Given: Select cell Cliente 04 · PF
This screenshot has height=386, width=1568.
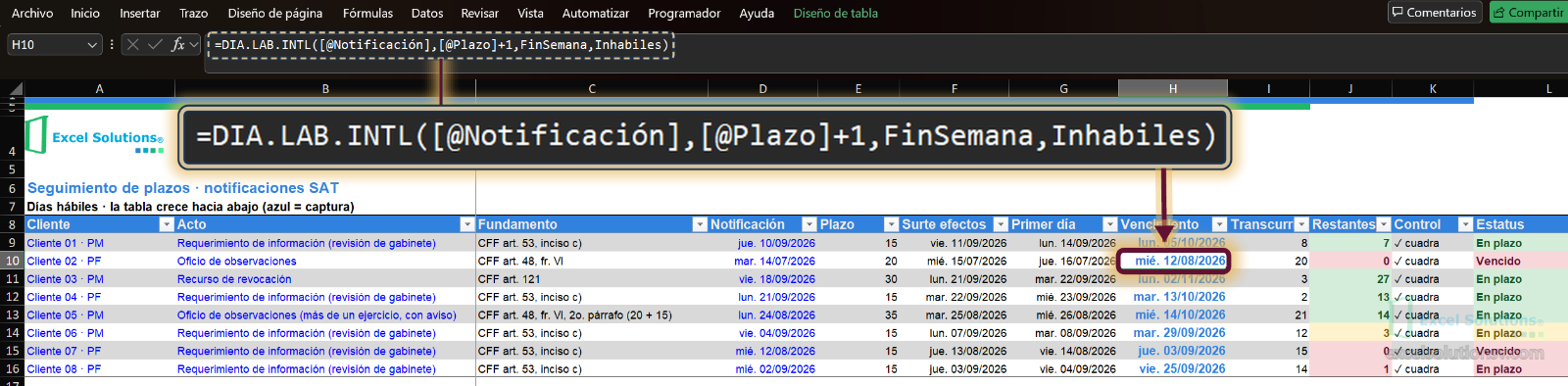Looking at the screenshot, I should pyautogui.click(x=99, y=297).
